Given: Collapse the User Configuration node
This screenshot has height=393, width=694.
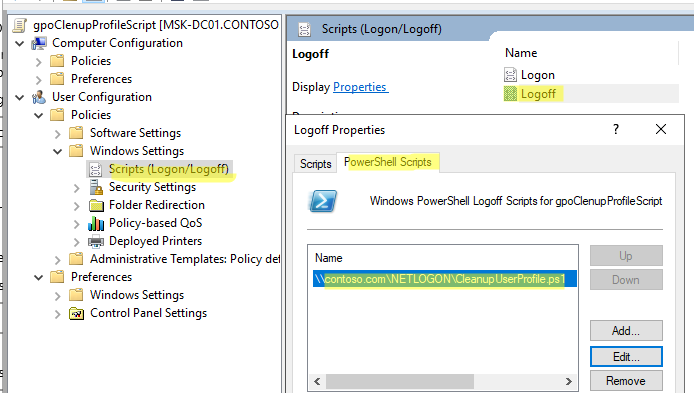Looking at the screenshot, I should (19, 97).
